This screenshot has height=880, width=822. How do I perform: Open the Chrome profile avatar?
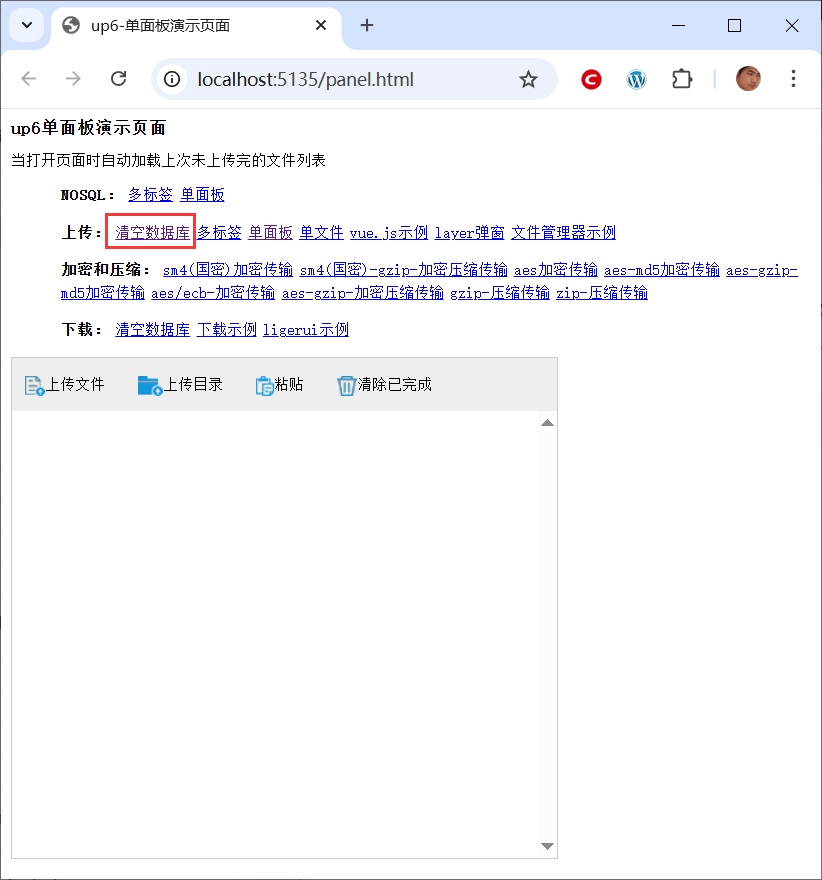(x=748, y=79)
